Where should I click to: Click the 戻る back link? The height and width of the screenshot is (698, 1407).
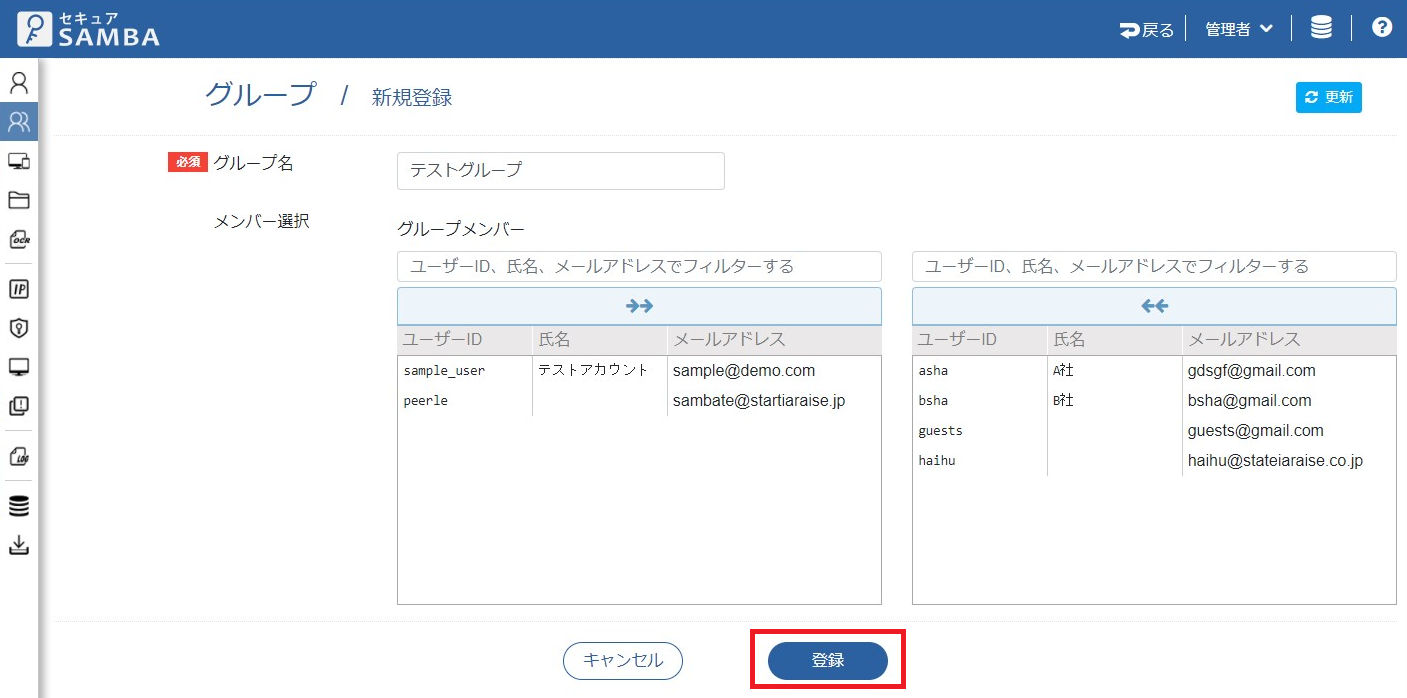coord(1147,29)
